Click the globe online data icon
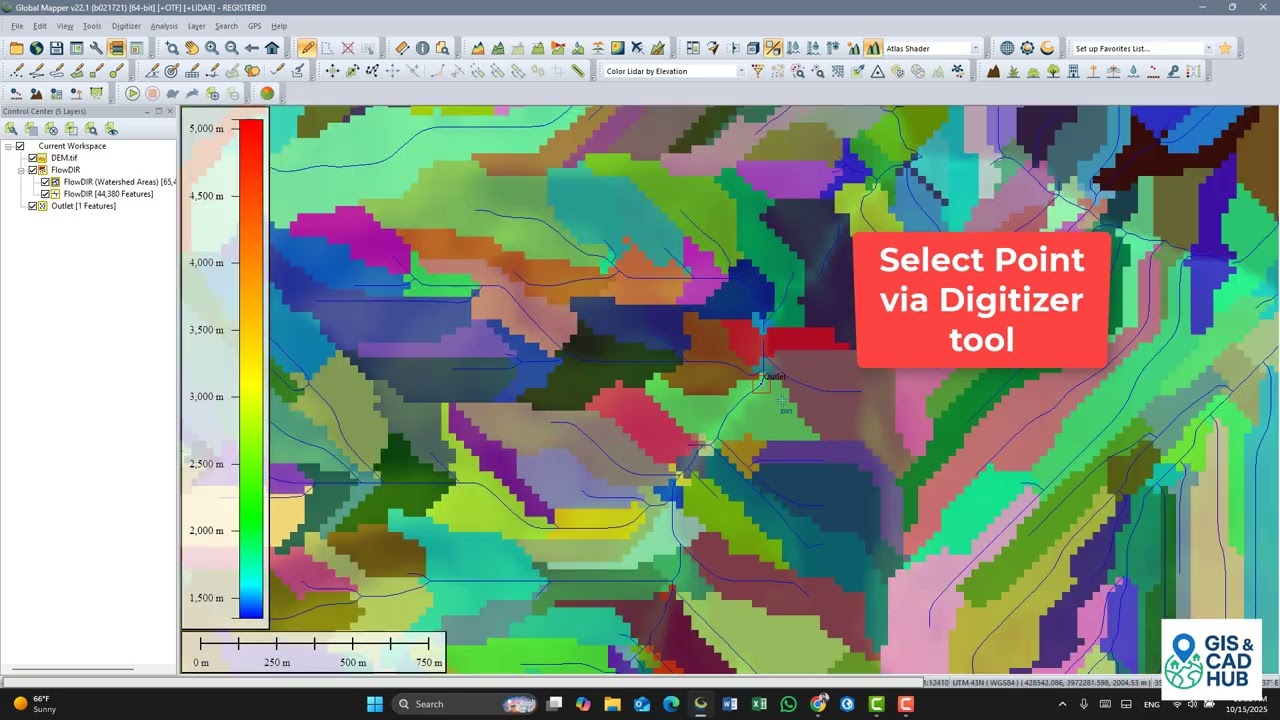The height and width of the screenshot is (720, 1280). click(37, 48)
